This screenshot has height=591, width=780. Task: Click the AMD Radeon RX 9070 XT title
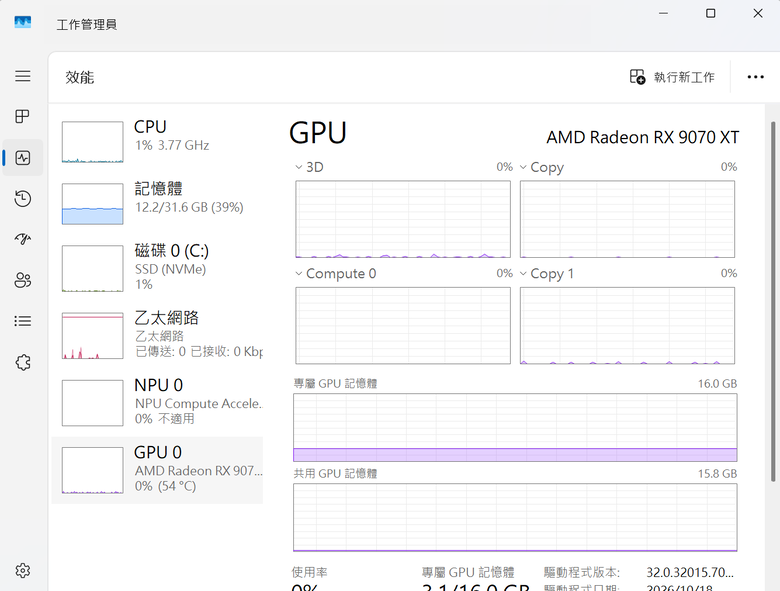coord(643,137)
